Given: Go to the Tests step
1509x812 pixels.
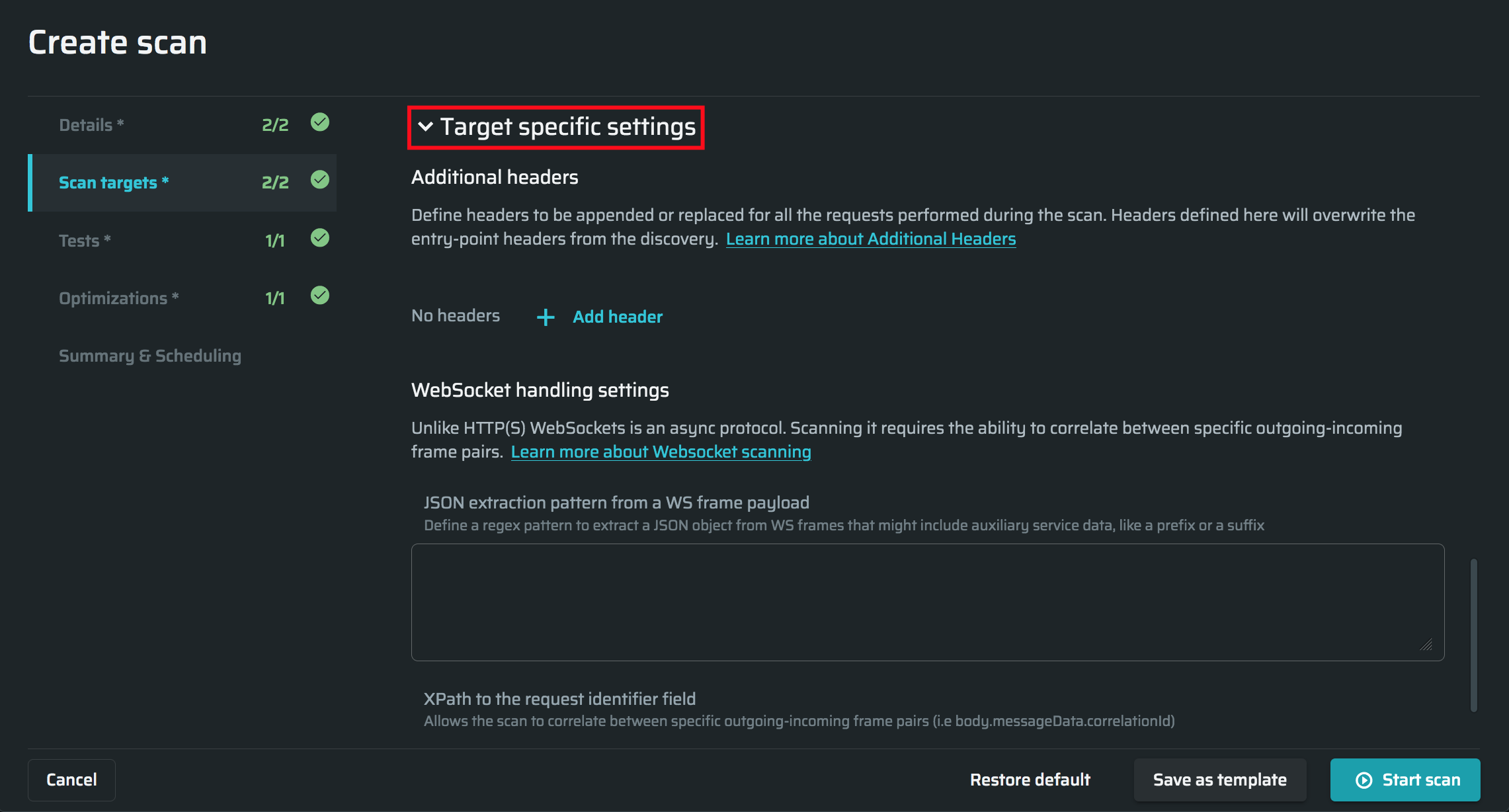Looking at the screenshot, I should (85, 241).
